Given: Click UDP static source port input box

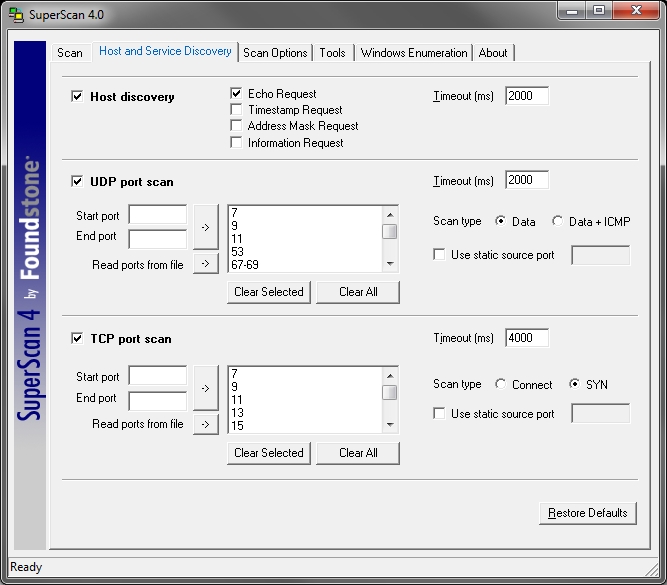Looking at the screenshot, I should [x=601, y=255].
